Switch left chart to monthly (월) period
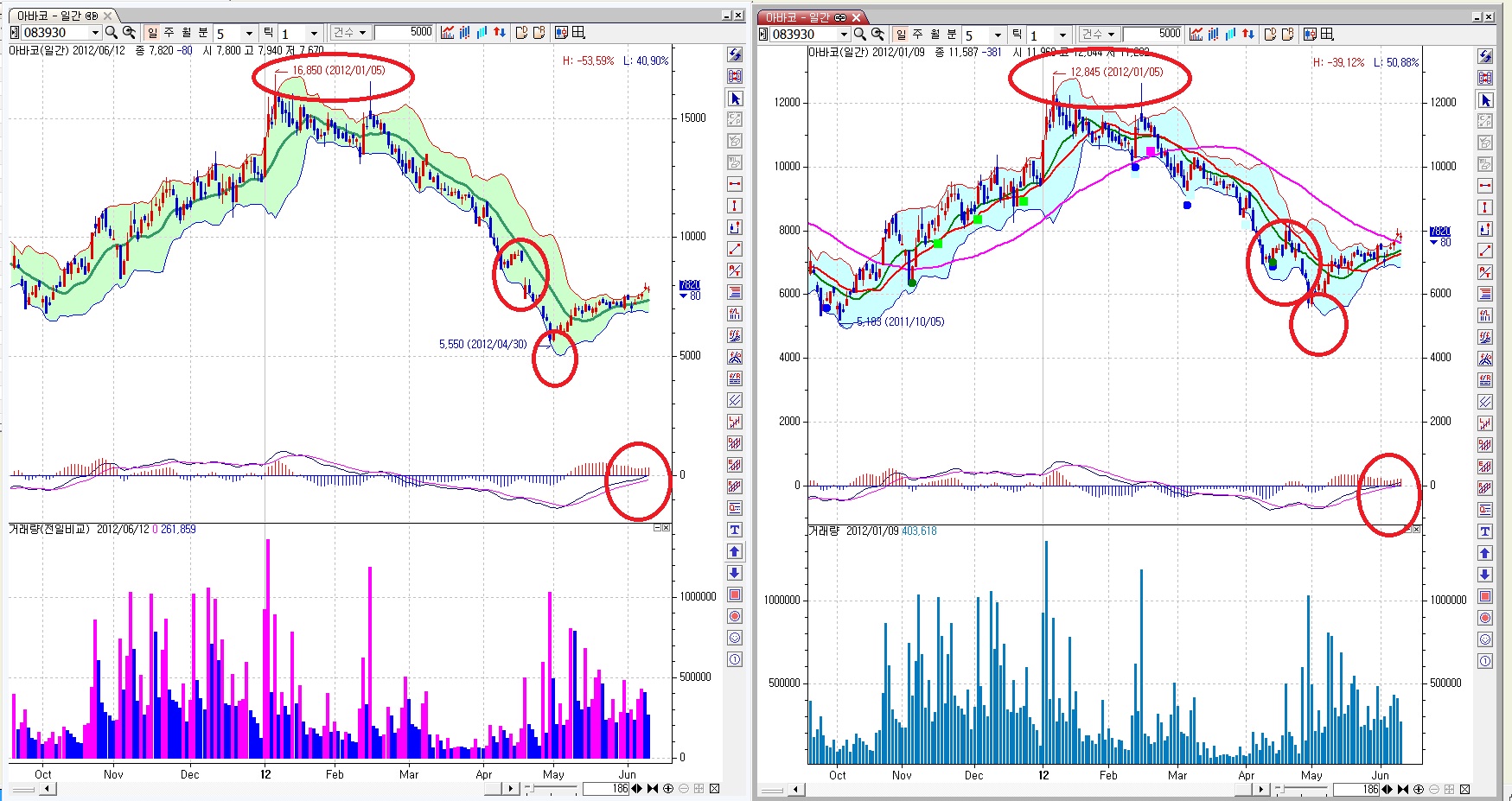 [186, 33]
